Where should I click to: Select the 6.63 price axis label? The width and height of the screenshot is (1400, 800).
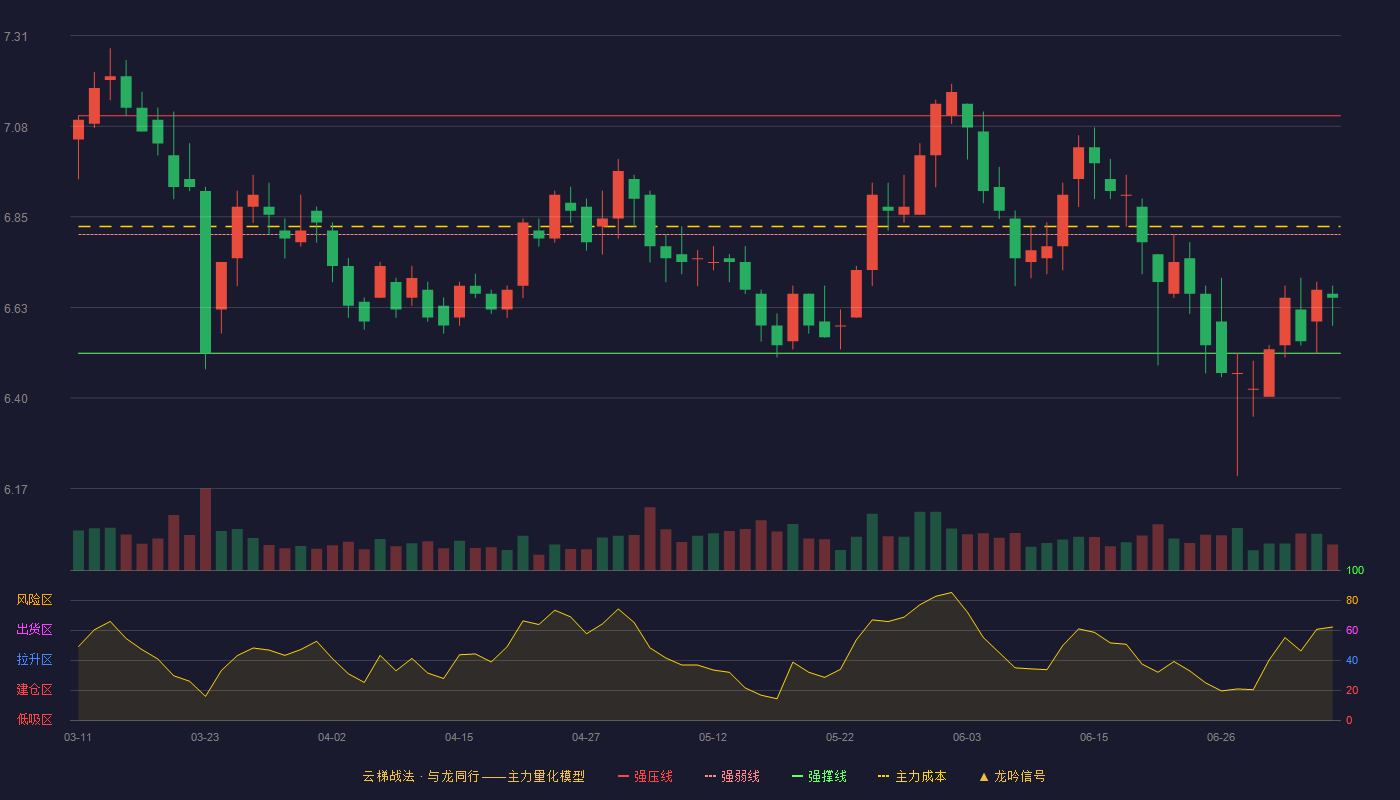click(16, 309)
